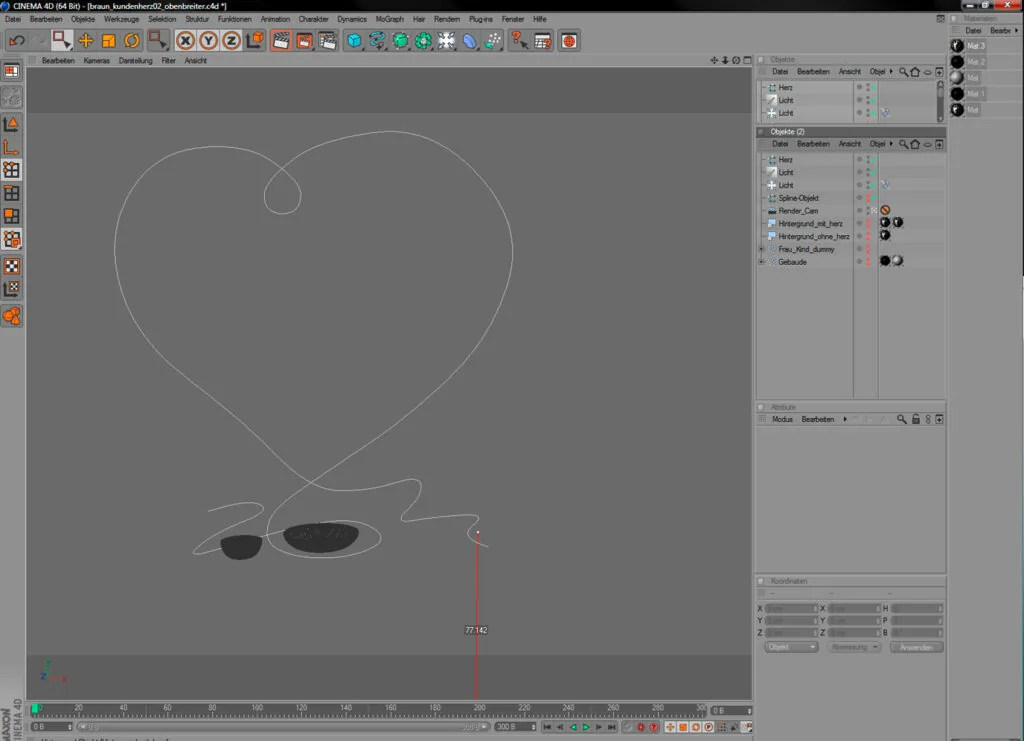This screenshot has width=1024, height=741.
Task: Select Hintergrund_ohne_herz object
Action: [814, 236]
